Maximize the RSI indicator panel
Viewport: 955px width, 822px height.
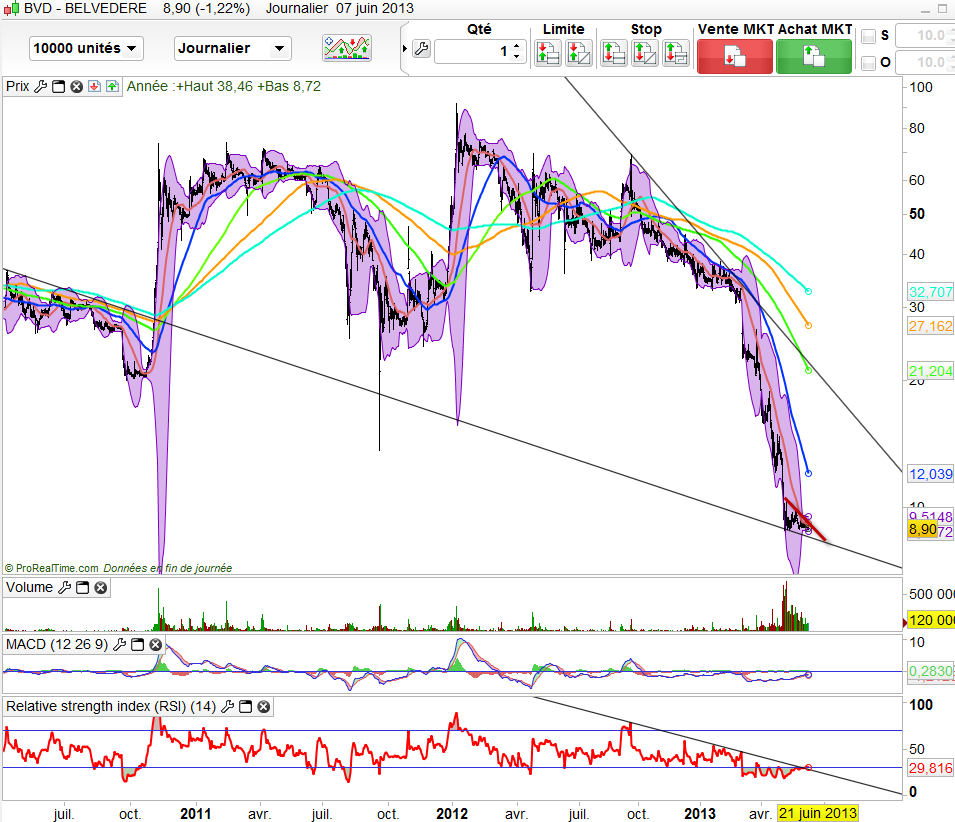246,707
